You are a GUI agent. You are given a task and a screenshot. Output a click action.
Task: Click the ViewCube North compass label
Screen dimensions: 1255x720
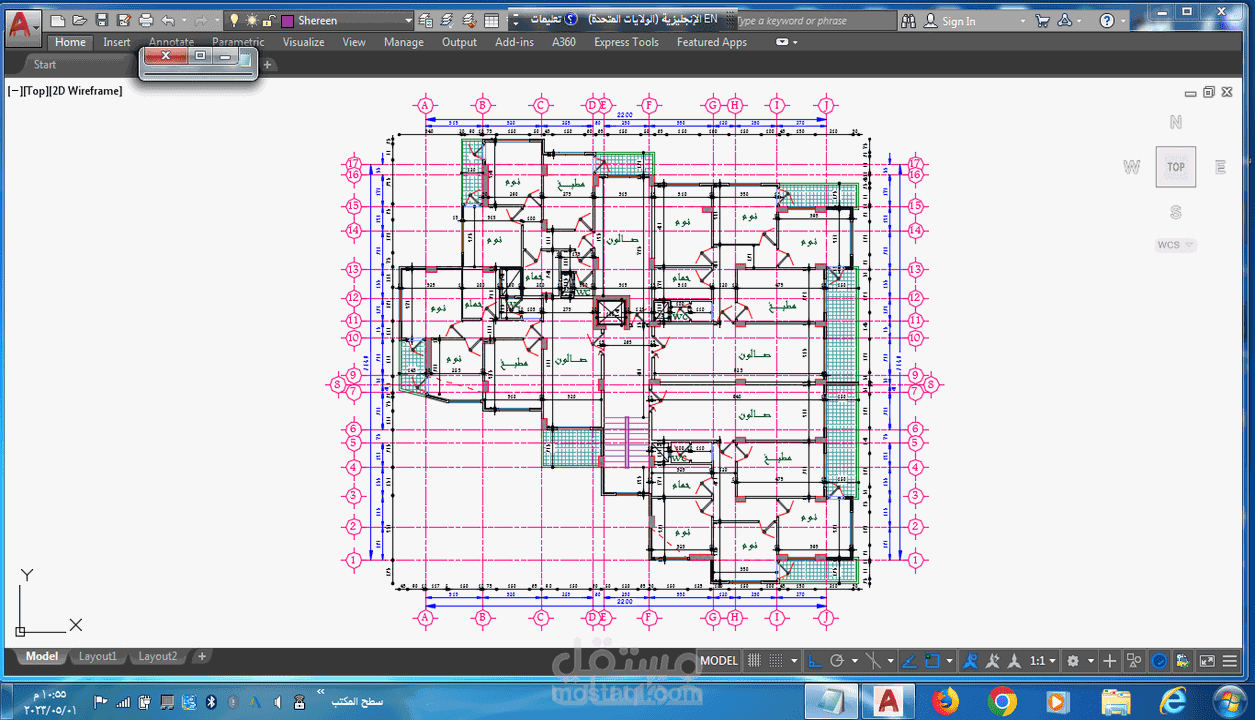[x=1176, y=123]
